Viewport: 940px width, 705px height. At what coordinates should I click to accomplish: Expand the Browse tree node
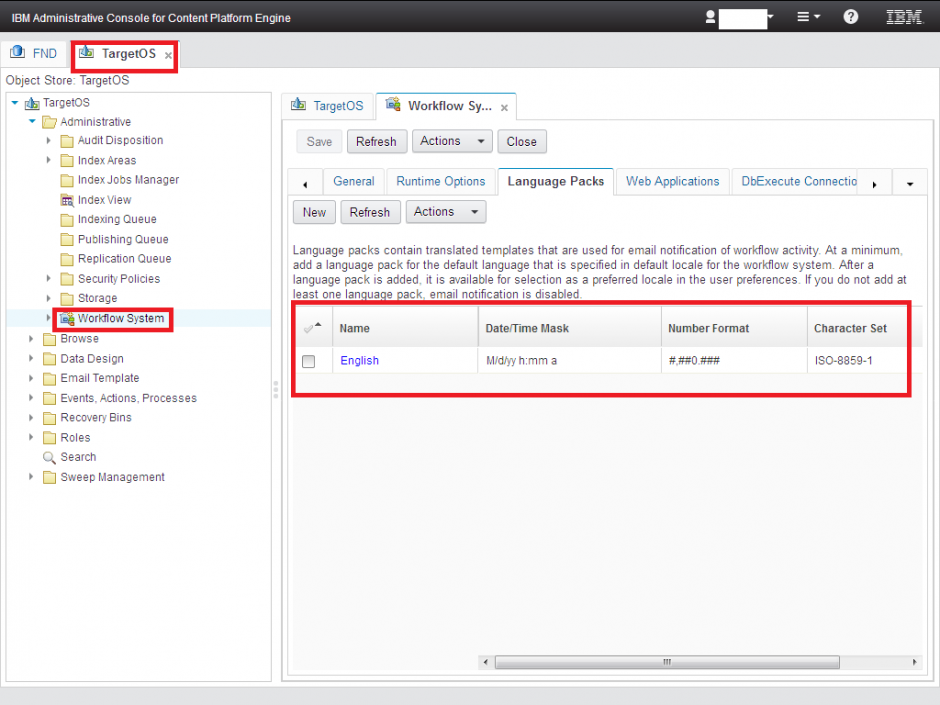30,338
